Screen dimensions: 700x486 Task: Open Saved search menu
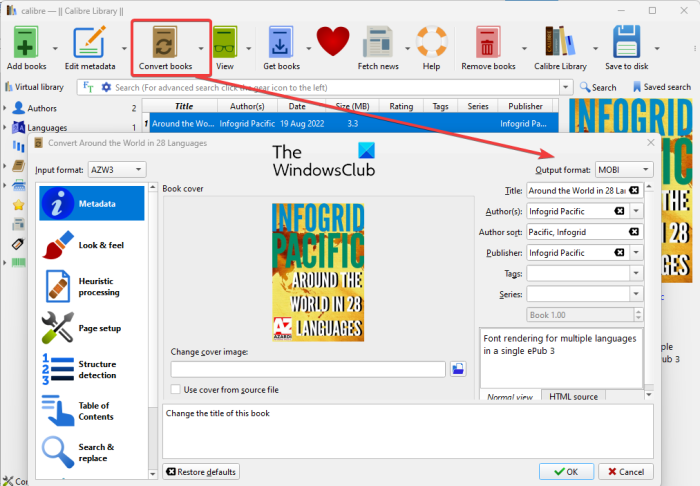pyautogui.click(x=662, y=87)
